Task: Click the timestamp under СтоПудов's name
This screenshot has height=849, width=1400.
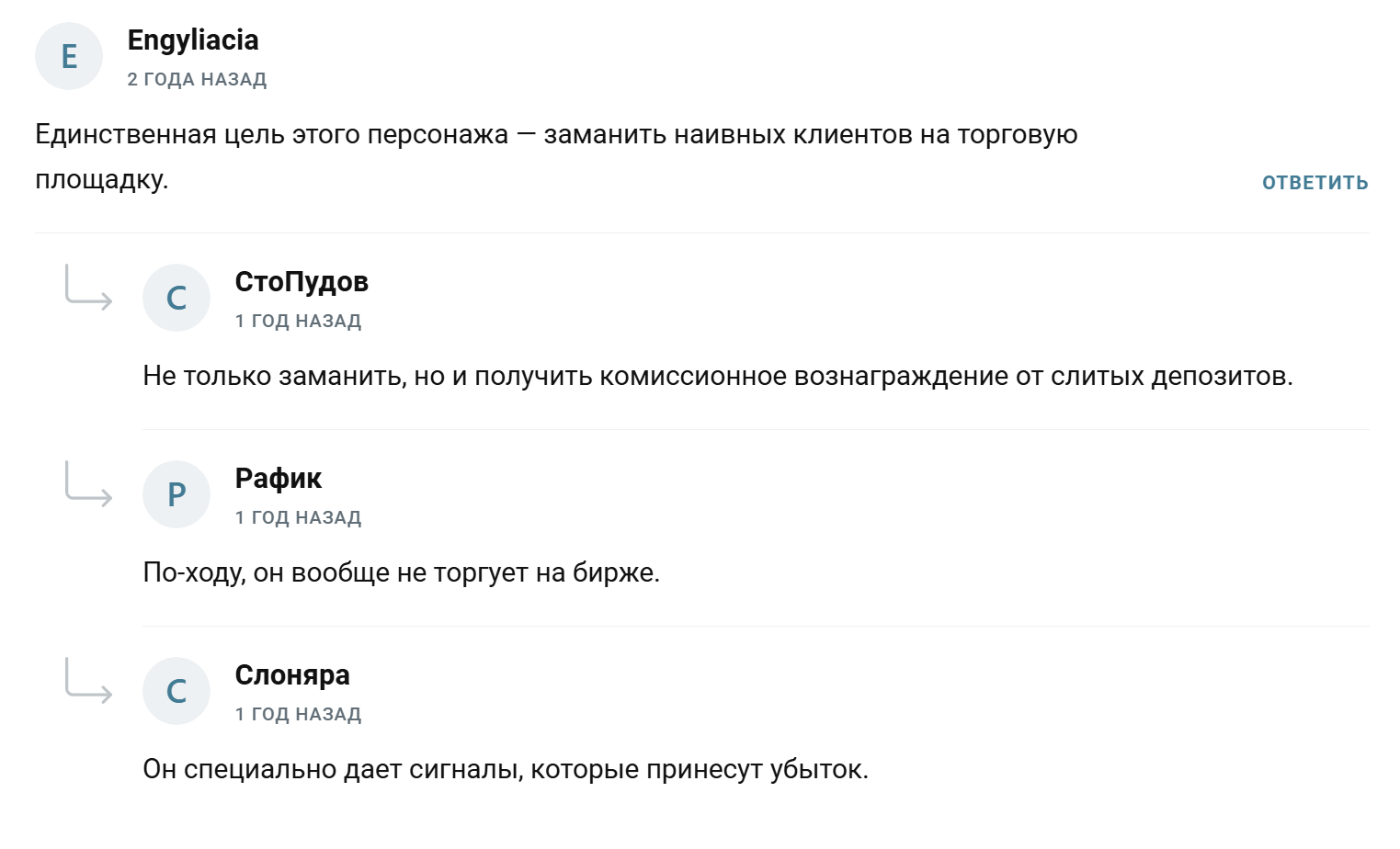Action: [x=298, y=322]
